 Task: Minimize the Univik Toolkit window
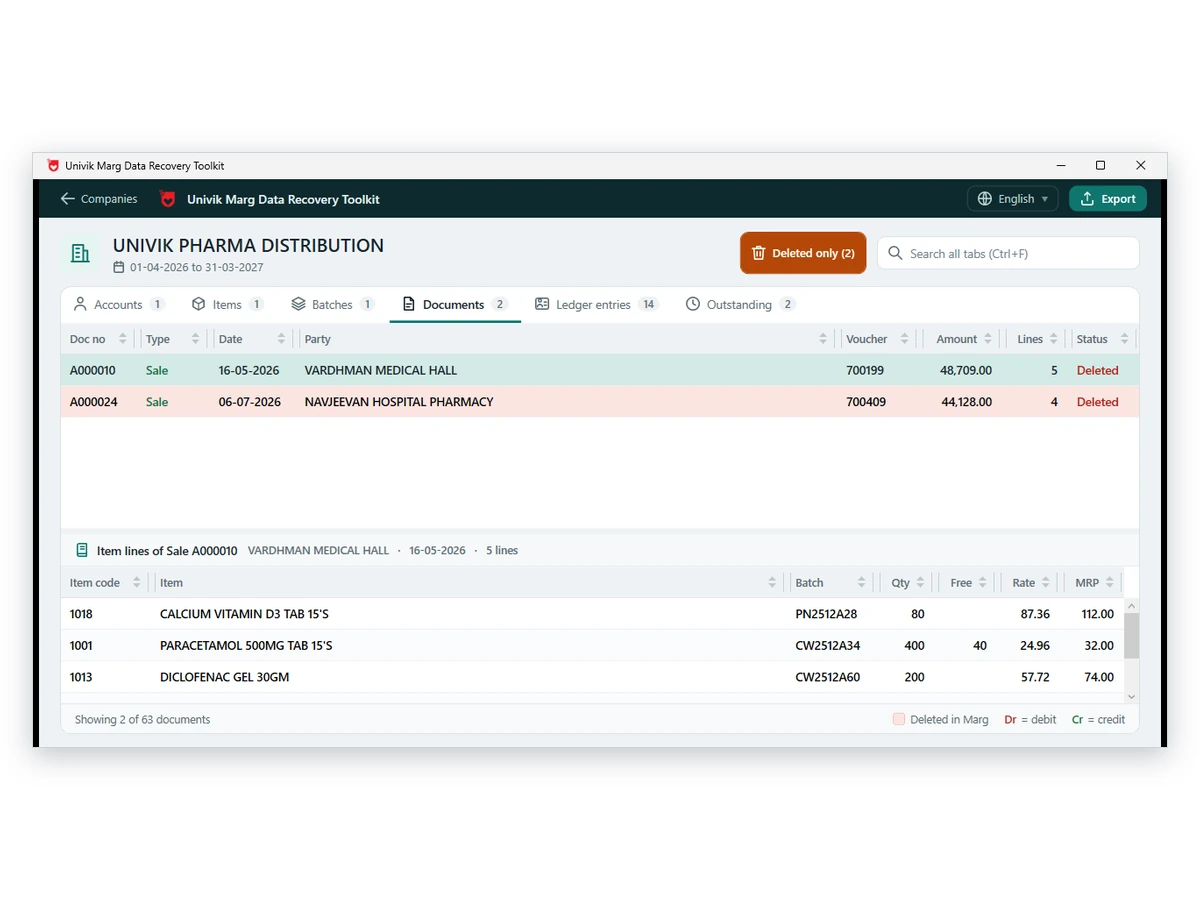pyautogui.click(x=1060, y=166)
